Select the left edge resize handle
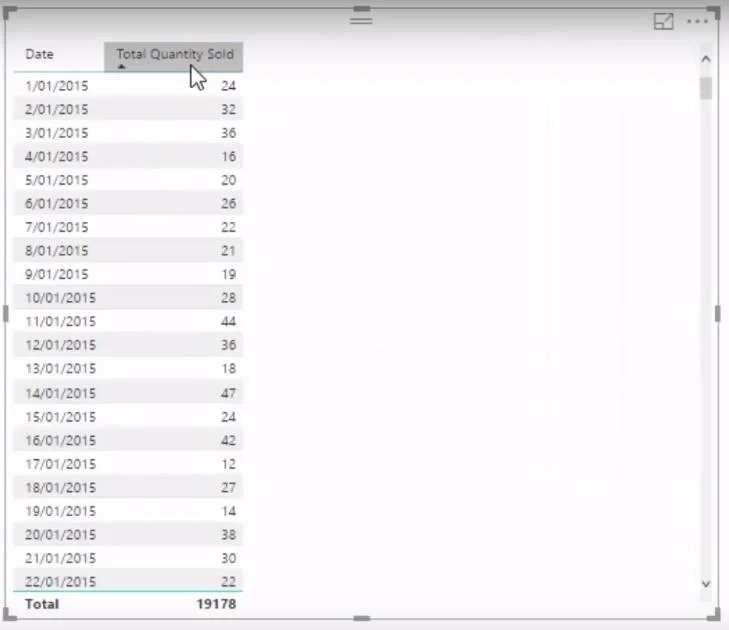The width and height of the screenshot is (729, 630). (x=6, y=314)
